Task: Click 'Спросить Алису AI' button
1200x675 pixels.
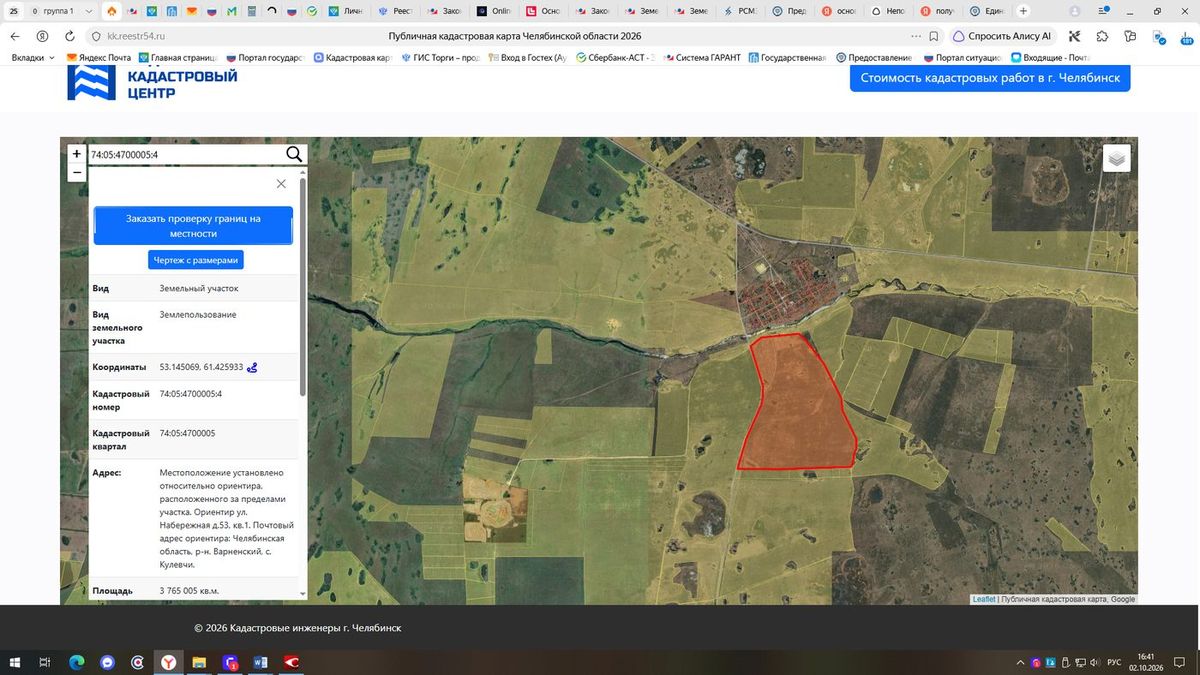Action: pyautogui.click(x=1001, y=36)
